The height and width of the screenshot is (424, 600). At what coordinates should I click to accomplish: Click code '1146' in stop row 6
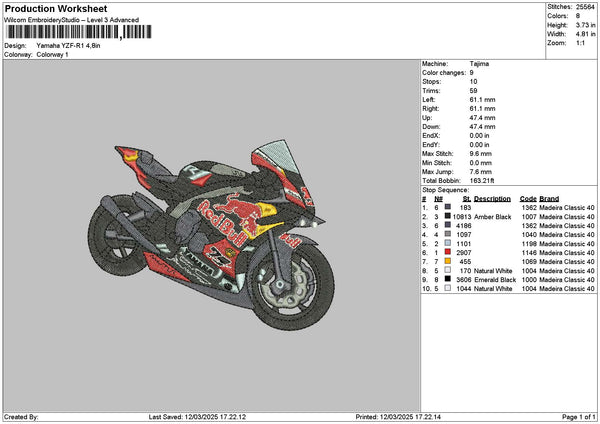tap(529, 253)
